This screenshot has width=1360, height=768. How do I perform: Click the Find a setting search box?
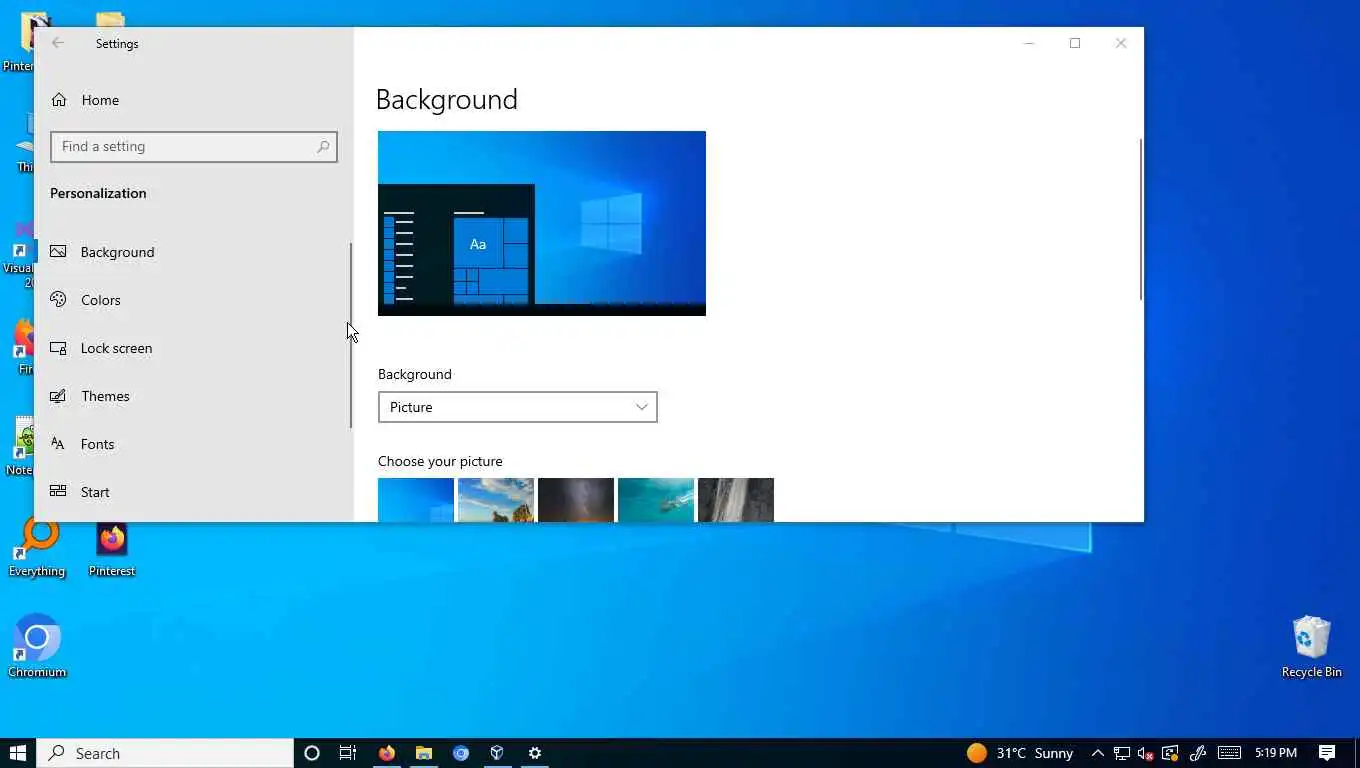point(194,146)
